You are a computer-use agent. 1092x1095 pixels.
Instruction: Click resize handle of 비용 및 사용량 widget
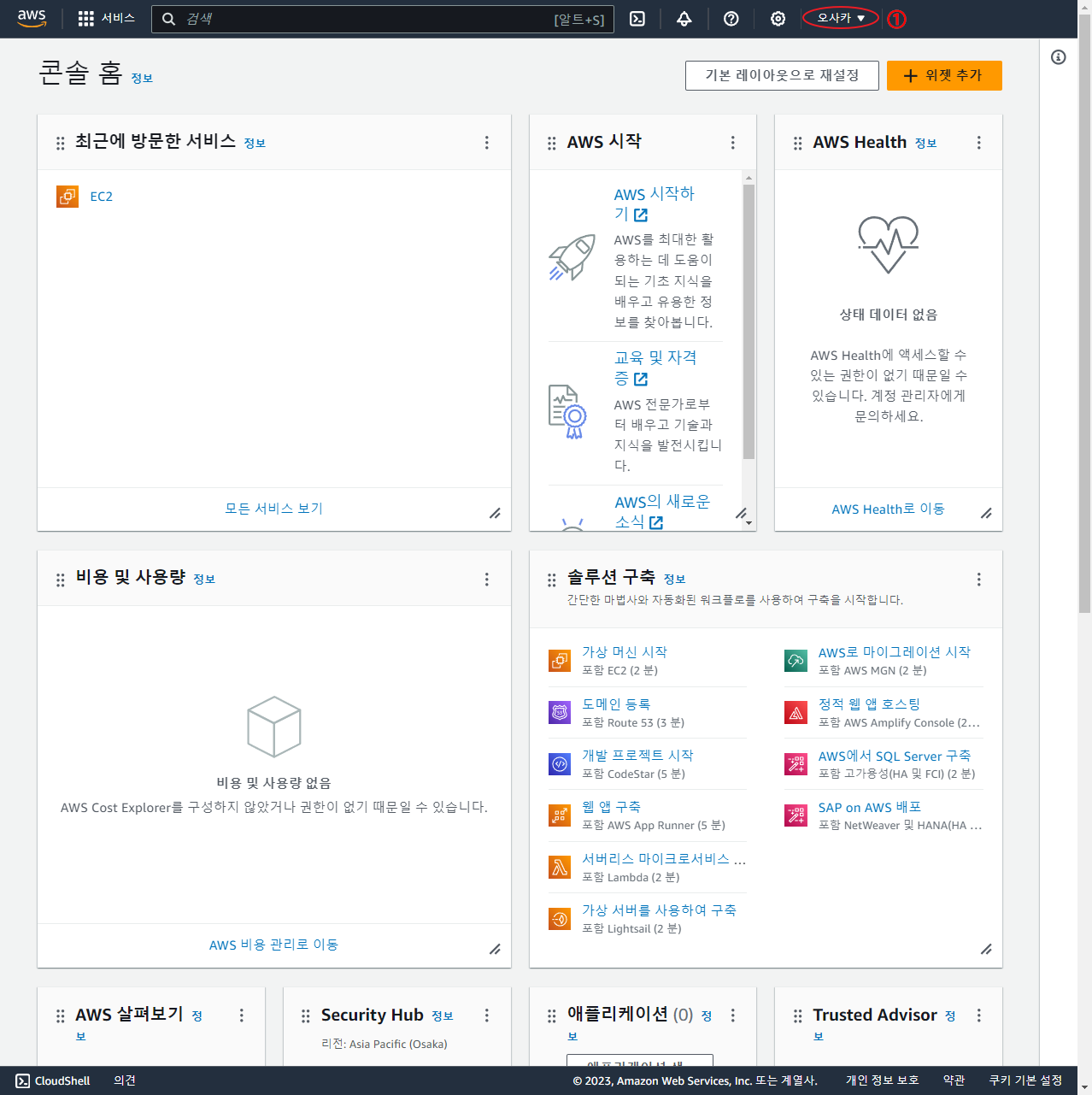tap(495, 949)
